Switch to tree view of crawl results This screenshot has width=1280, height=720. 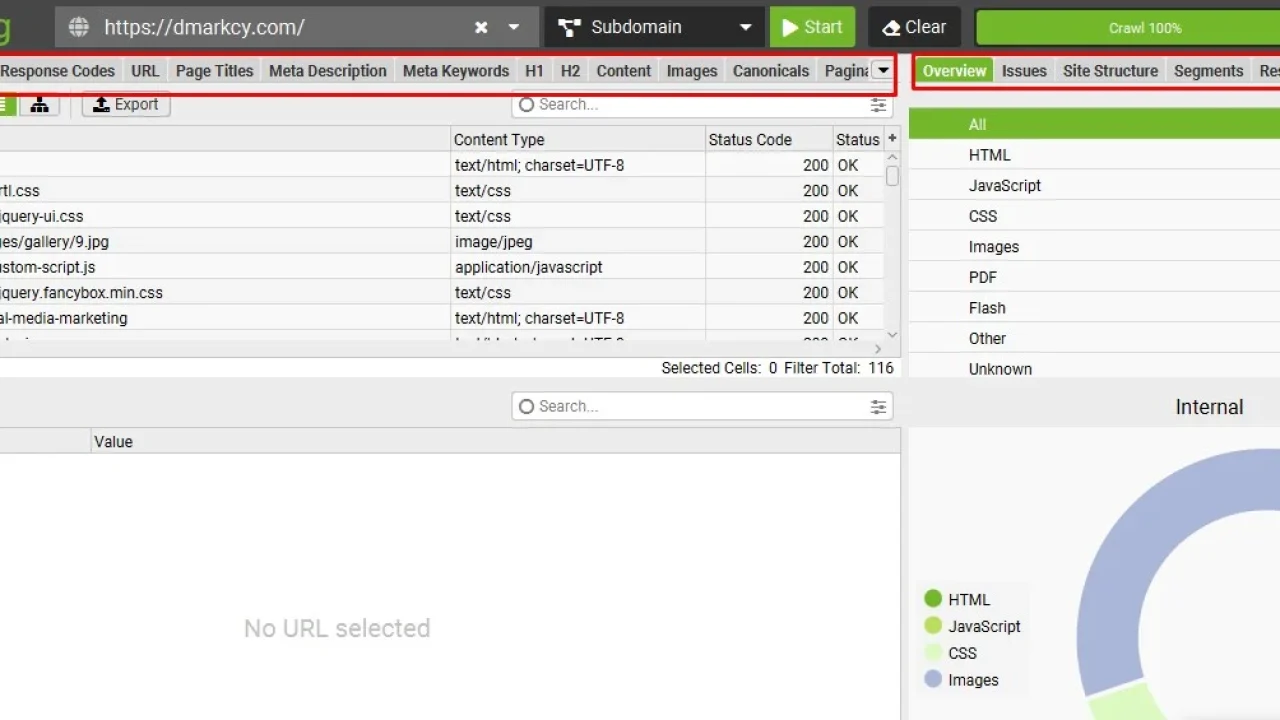point(39,104)
